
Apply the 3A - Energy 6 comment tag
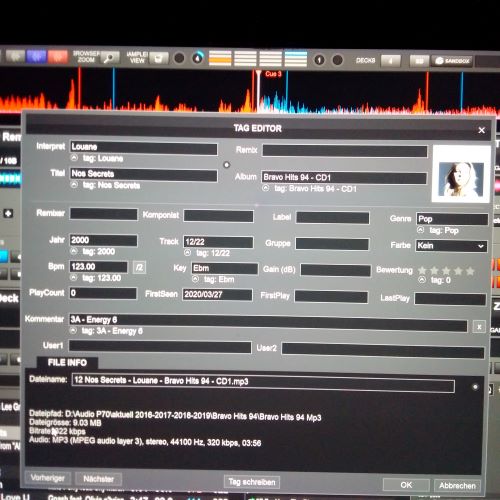74,330
